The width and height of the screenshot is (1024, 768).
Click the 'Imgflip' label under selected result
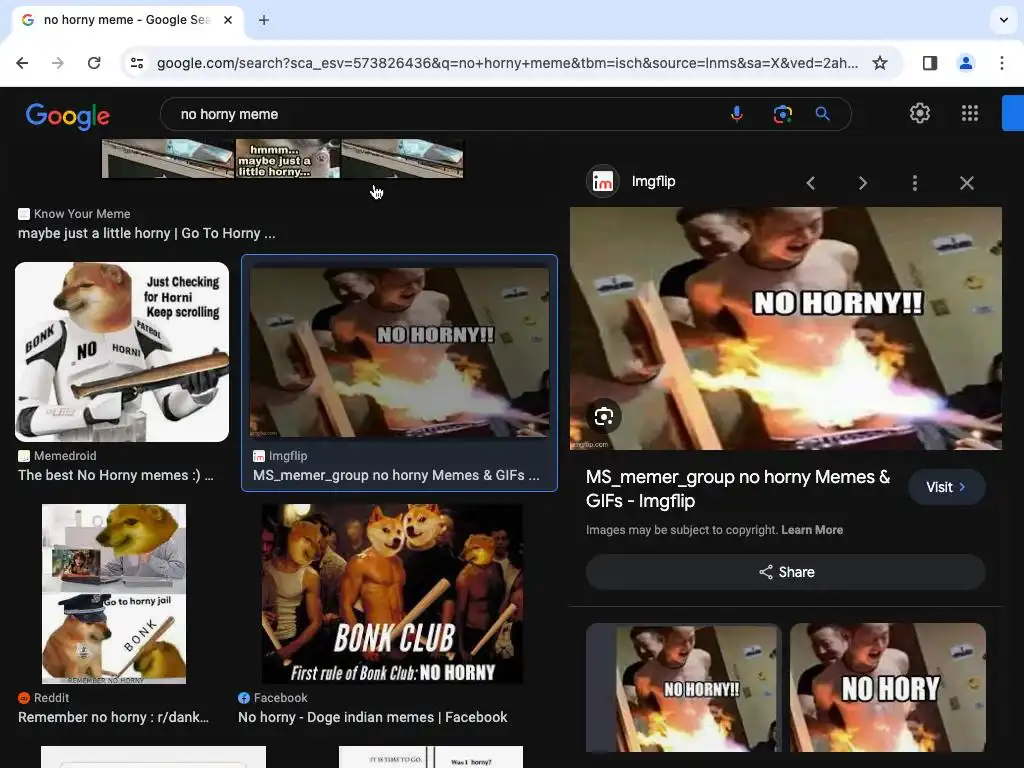click(287, 456)
